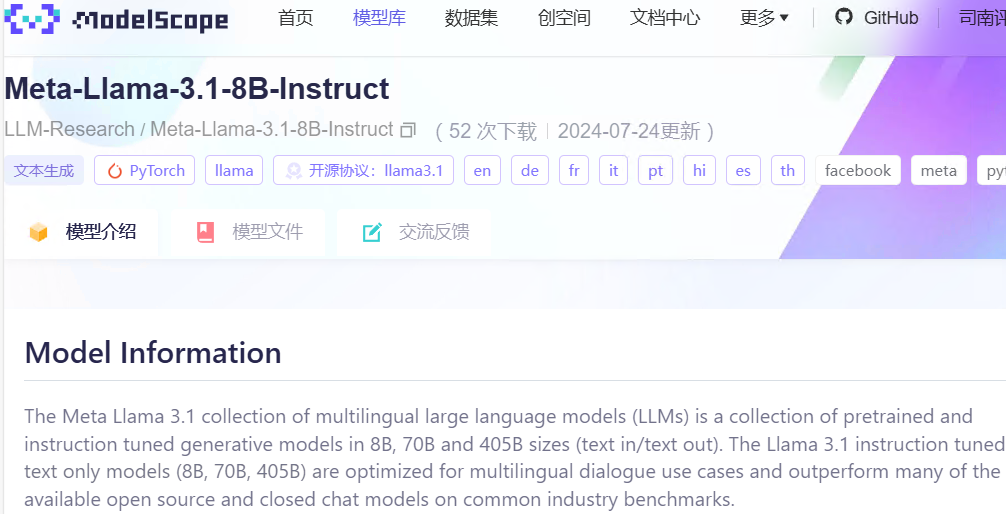Screen dimensions: 1006x514
Task: Click the meta tag
Action: point(939,171)
